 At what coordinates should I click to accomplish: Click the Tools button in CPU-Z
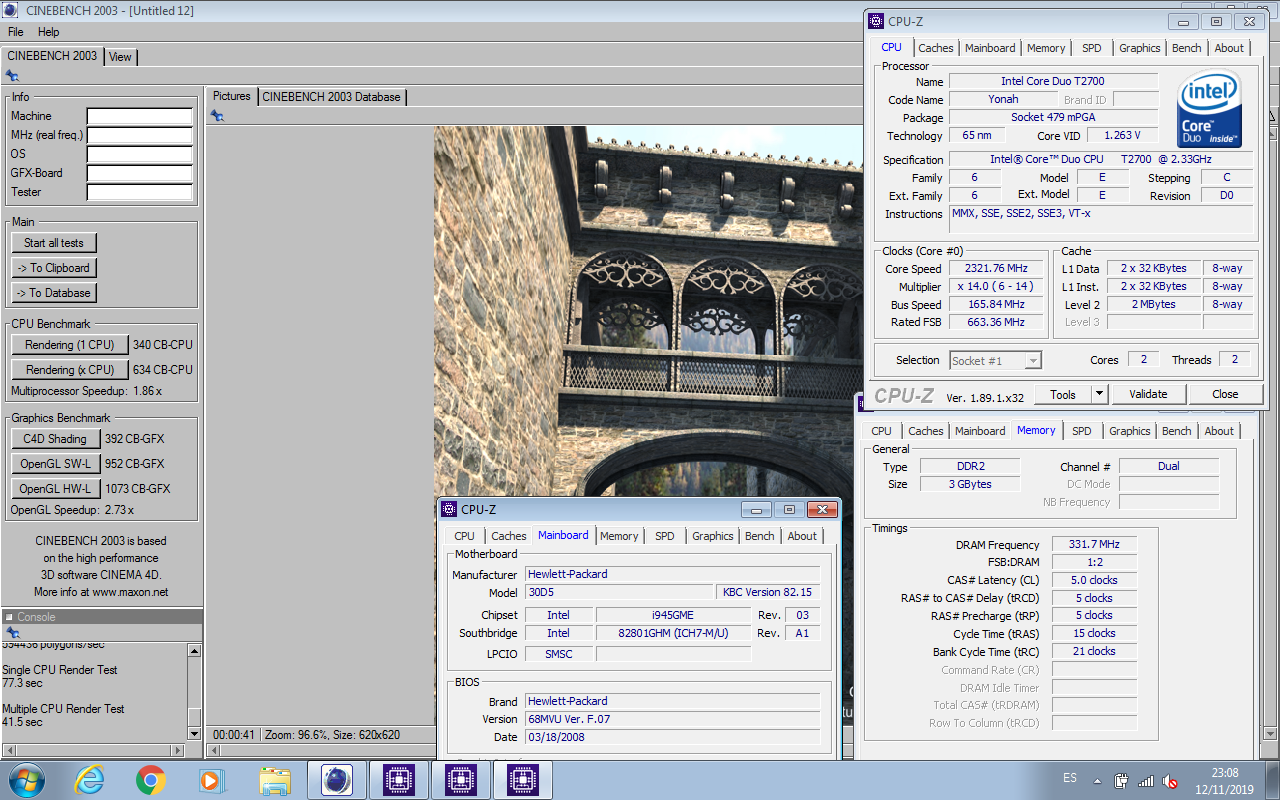coord(1063,394)
